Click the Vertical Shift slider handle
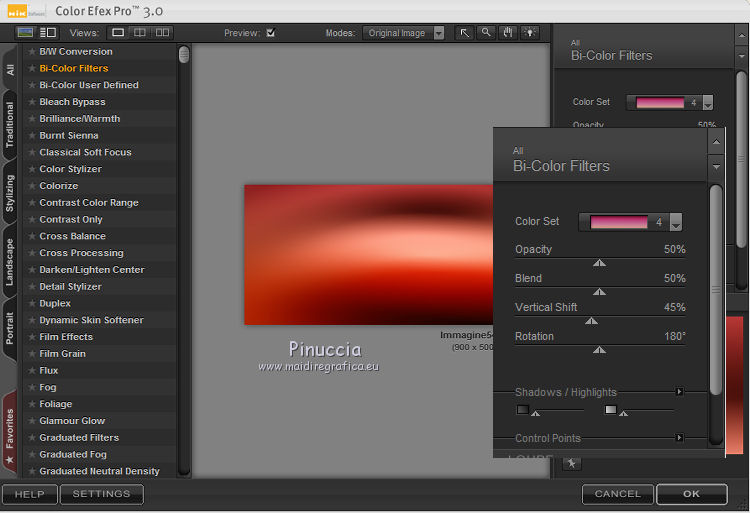The height and width of the screenshot is (513, 750). (x=591, y=321)
